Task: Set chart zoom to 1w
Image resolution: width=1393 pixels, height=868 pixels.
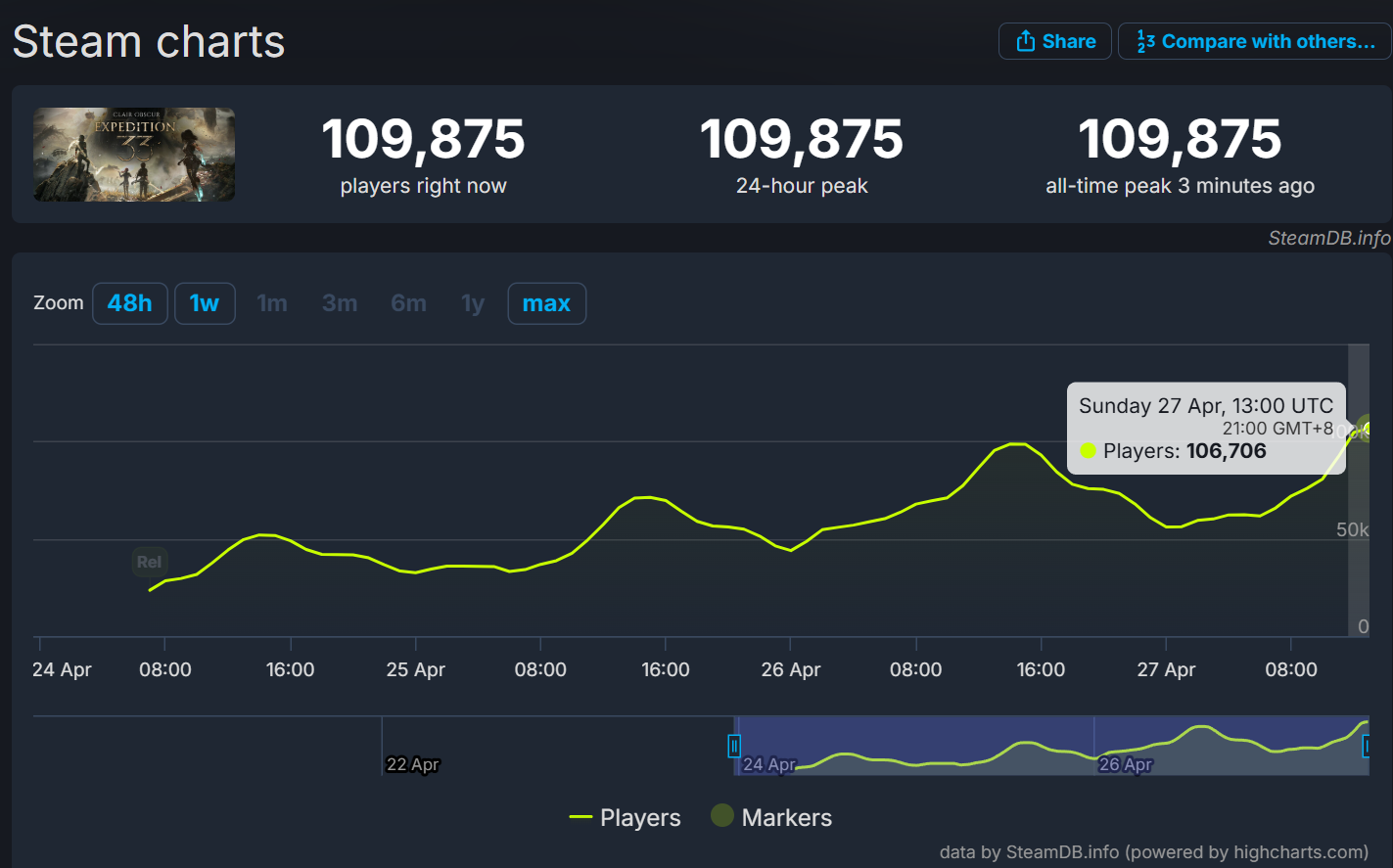Action: [x=205, y=303]
